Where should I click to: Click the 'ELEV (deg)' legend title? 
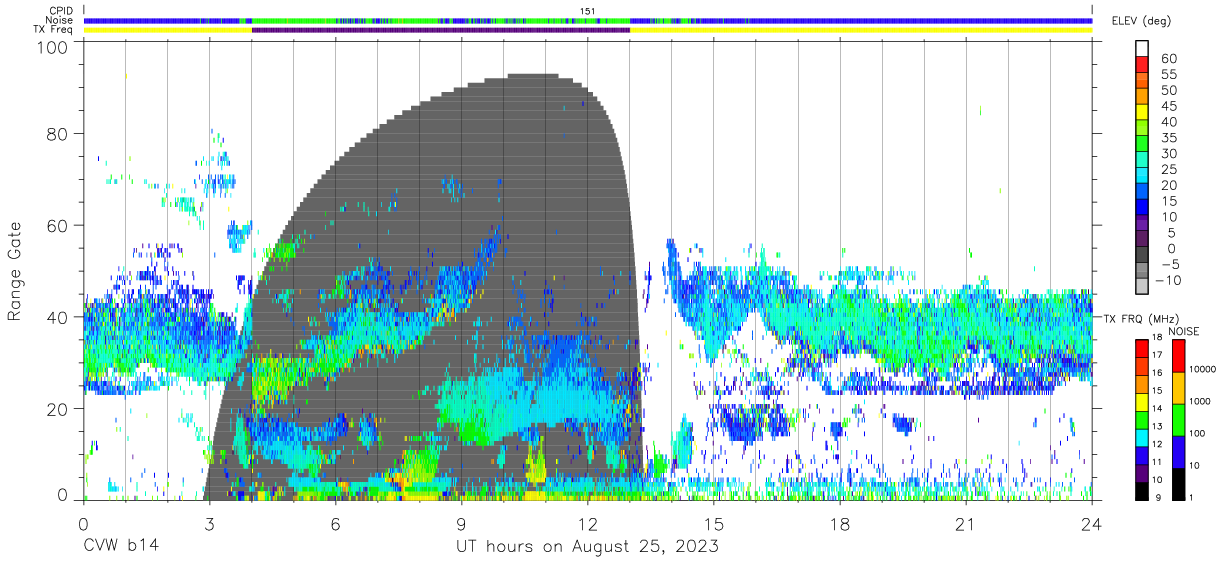1143,21
